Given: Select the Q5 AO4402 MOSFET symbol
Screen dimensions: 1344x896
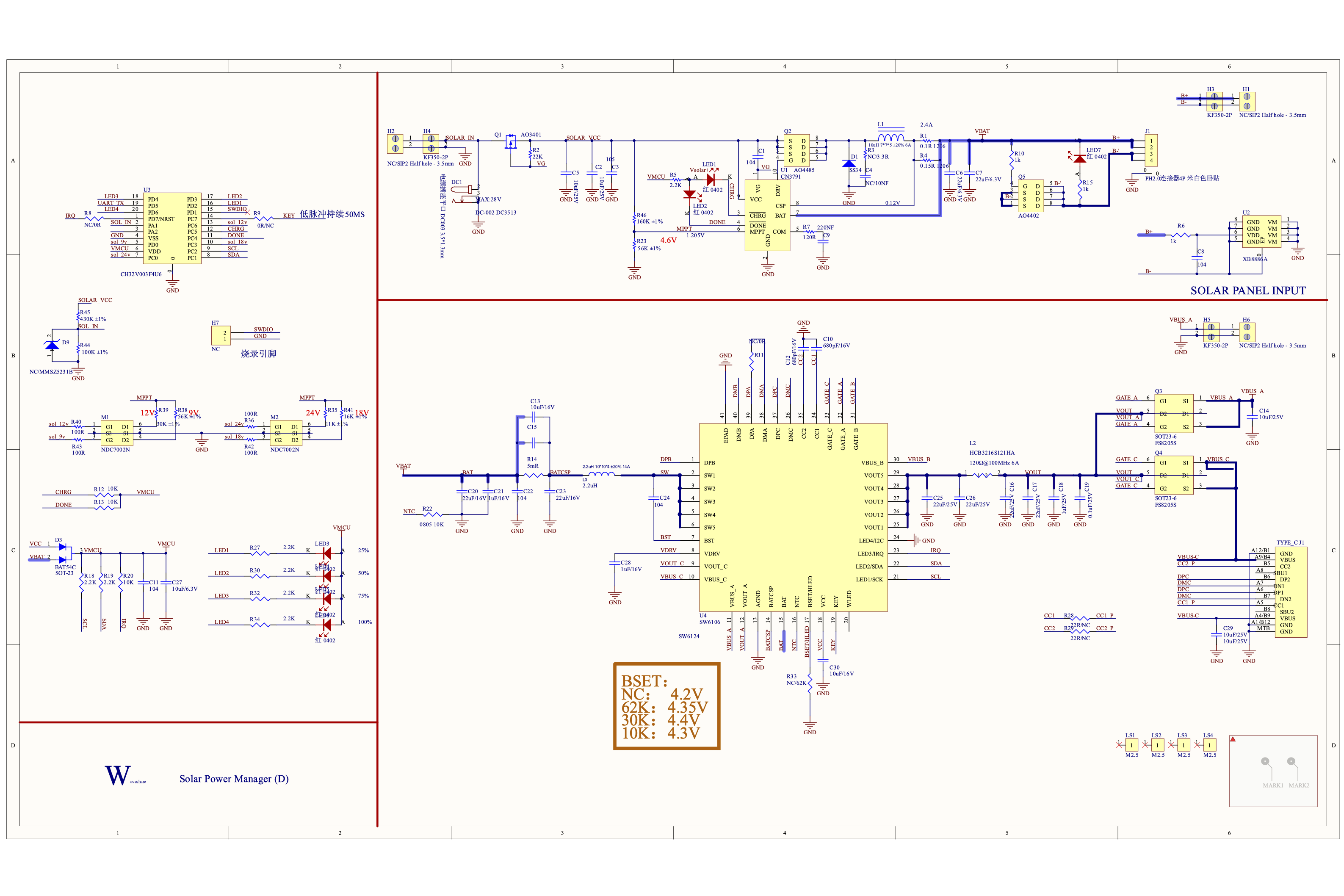Looking at the screenshot, I should point(1031,196).
